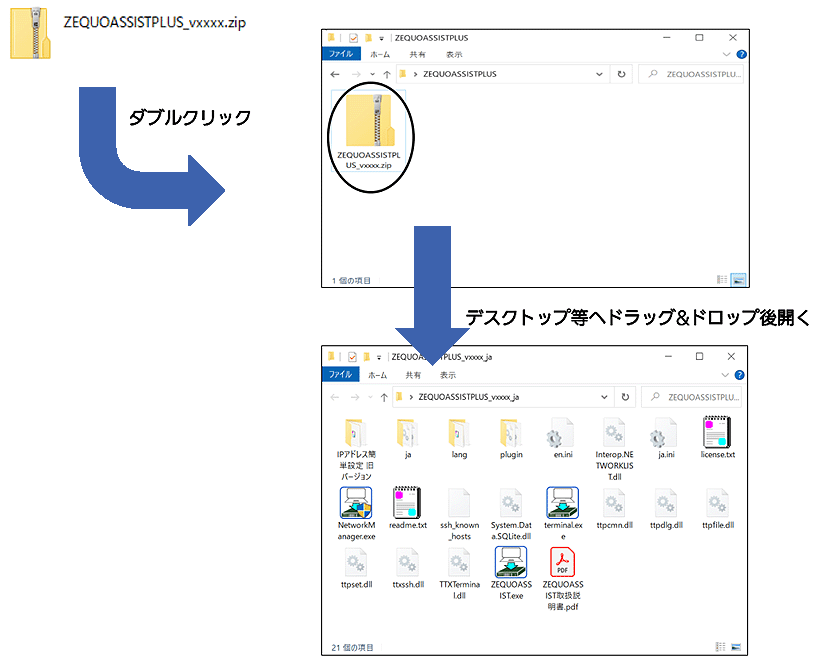816x658 pixels.
Task: Open the ホーム tab in the lower window
Action: (x=377, y=375)
